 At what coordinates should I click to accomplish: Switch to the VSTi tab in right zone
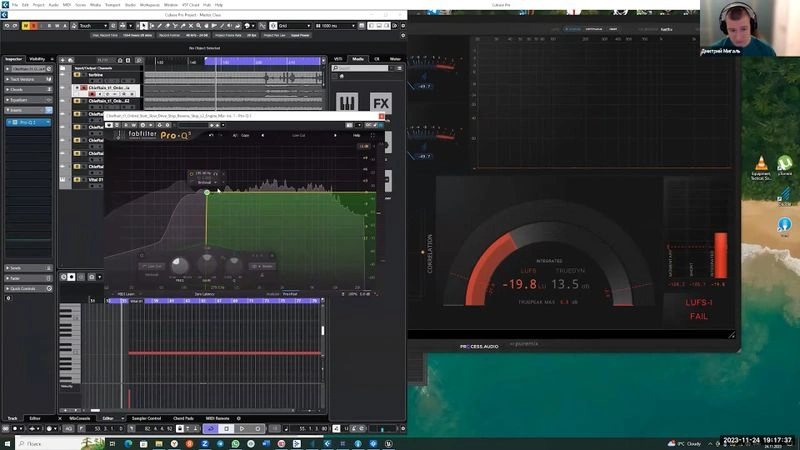coord(338,59)
